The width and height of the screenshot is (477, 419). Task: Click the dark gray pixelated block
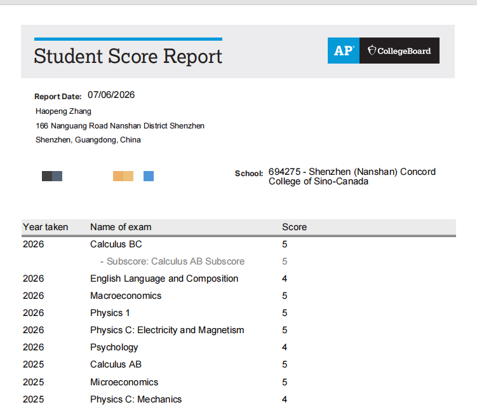click(x=52, y=176)
